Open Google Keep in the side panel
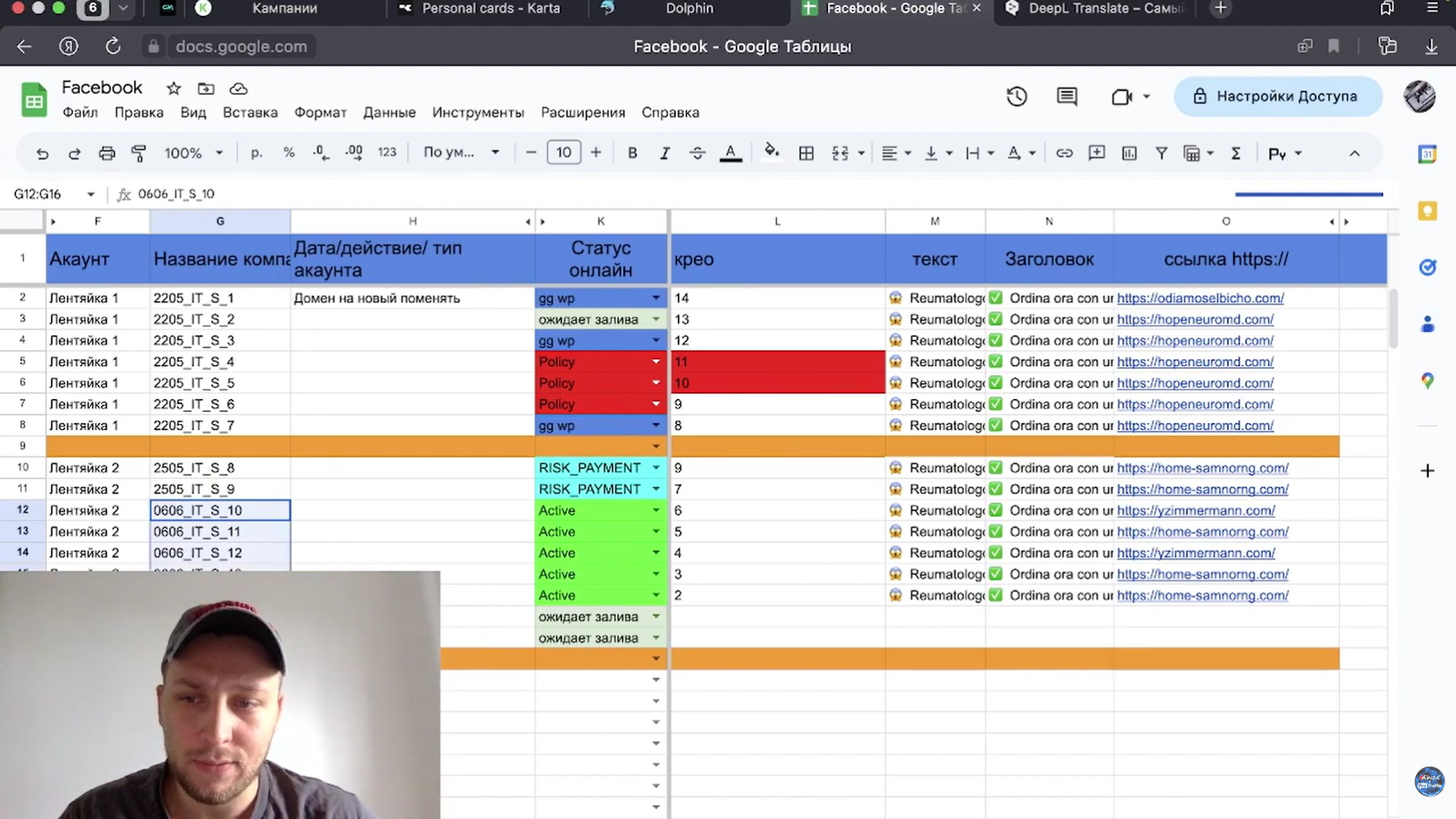Image resolution: width=1456 pixels, height=819 pixels. pyautogui.click(x=1427, y=211)
